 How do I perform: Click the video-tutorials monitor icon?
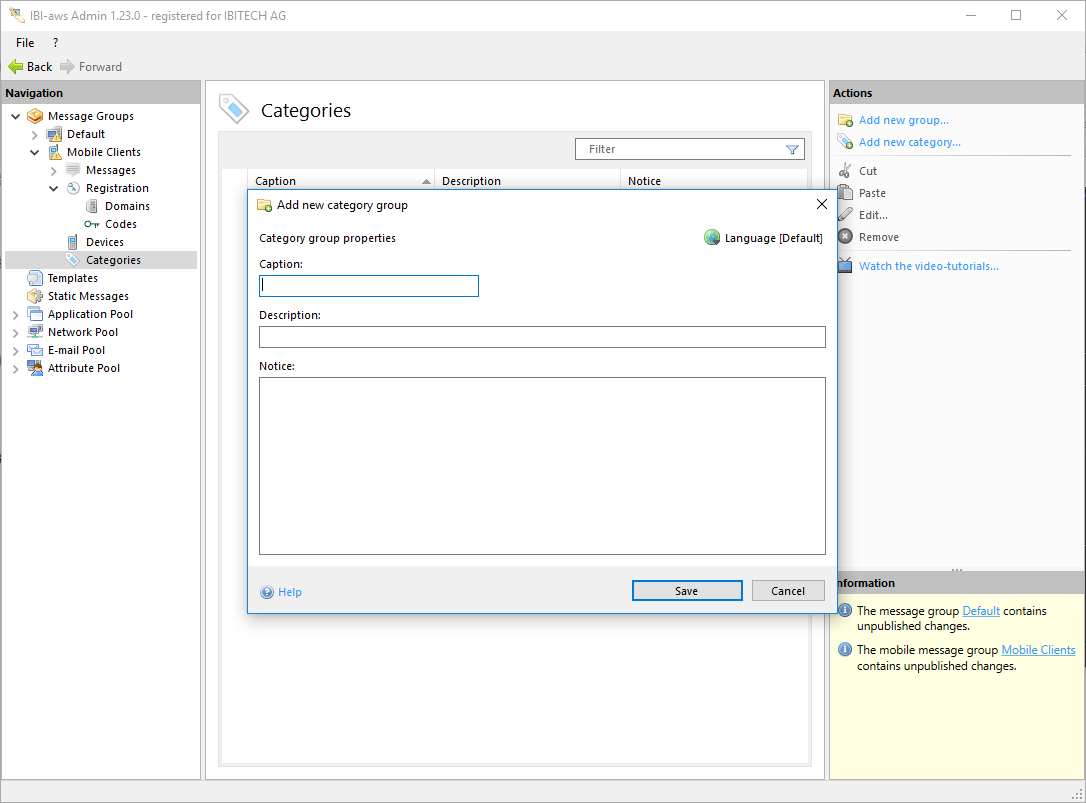click(x=845, y=266)
